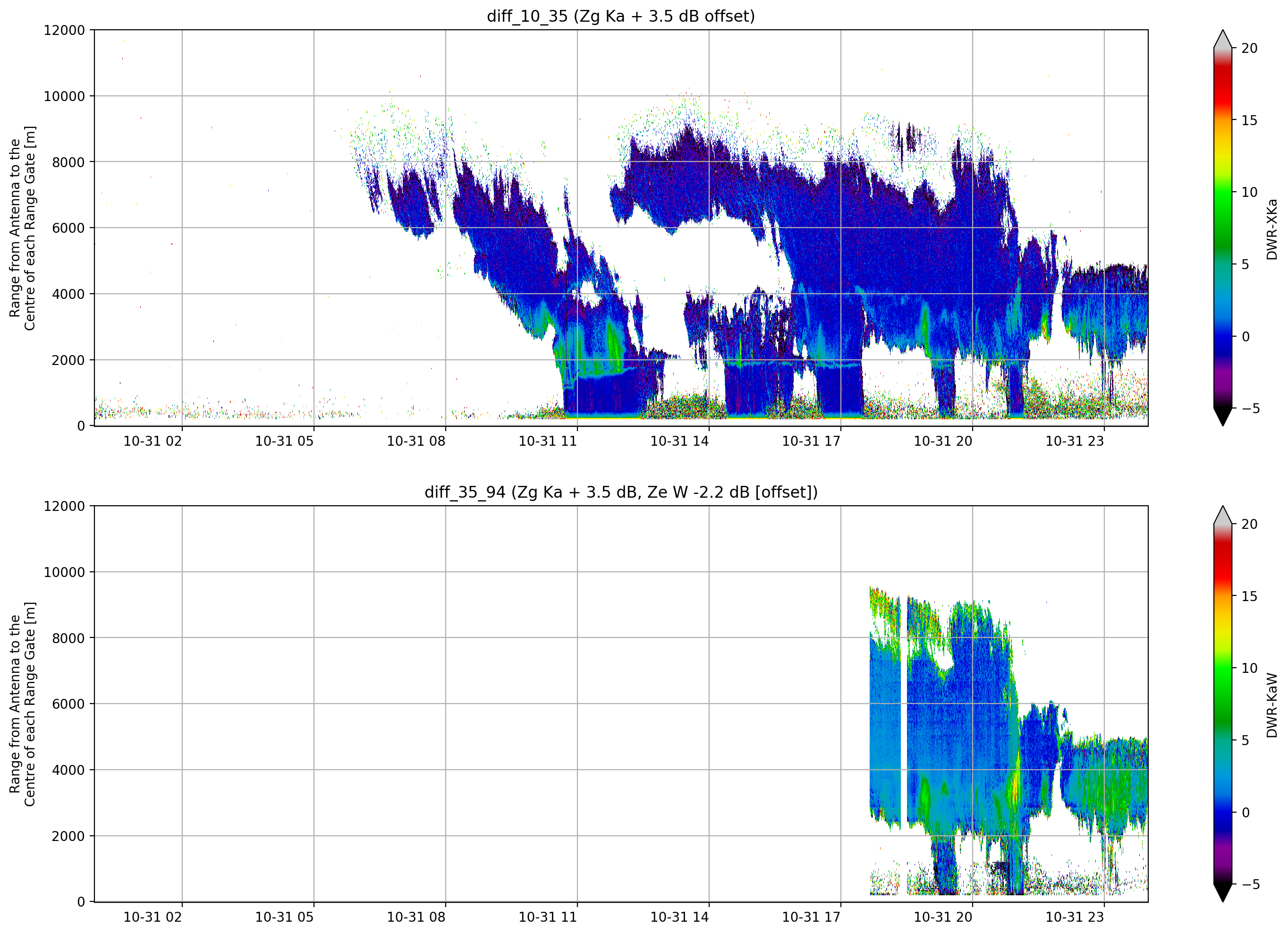Click y-tick "12000" on the bottom plot
Screen dimensions: 1288x934
(x=64, y=506)
